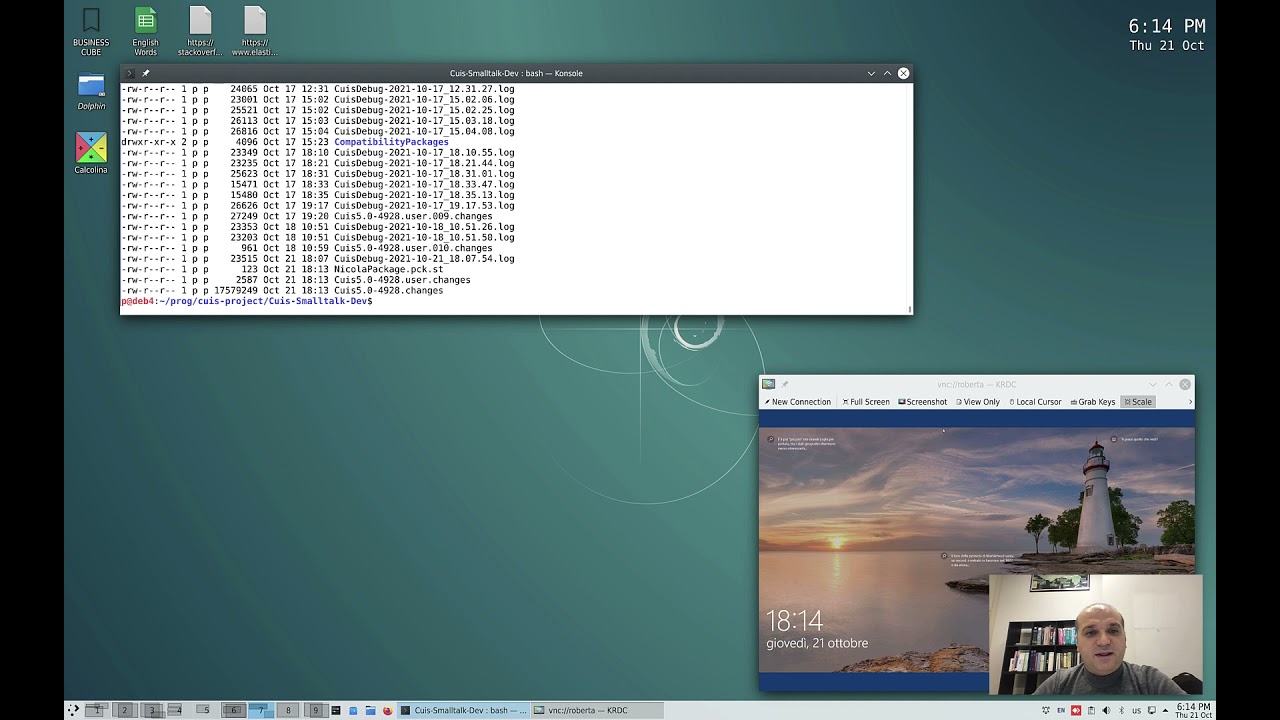Toggle View Only mode in KRDC
Screen dimensions: 1280x720
(977, 402)
